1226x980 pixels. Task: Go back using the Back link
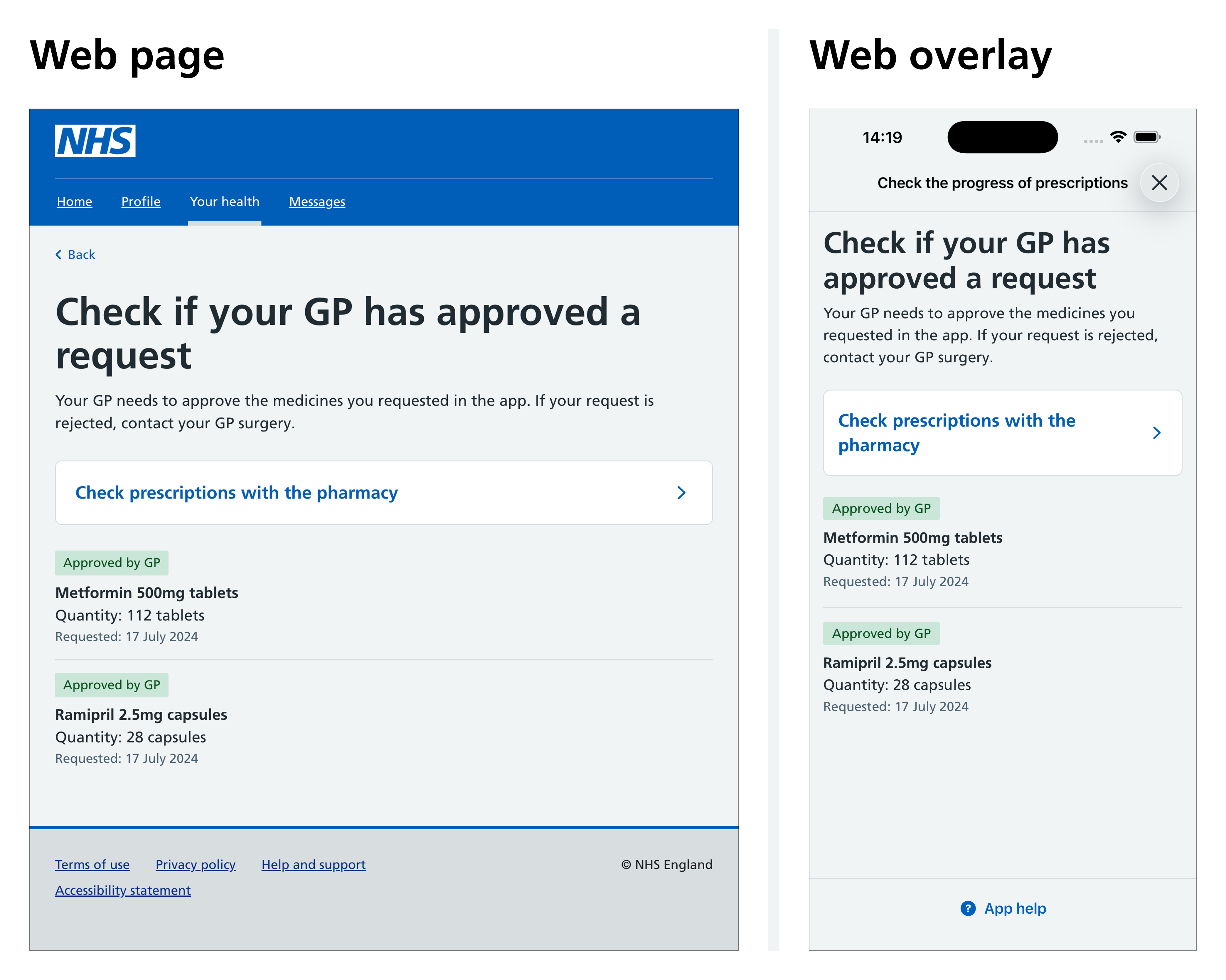coord(75,254)
